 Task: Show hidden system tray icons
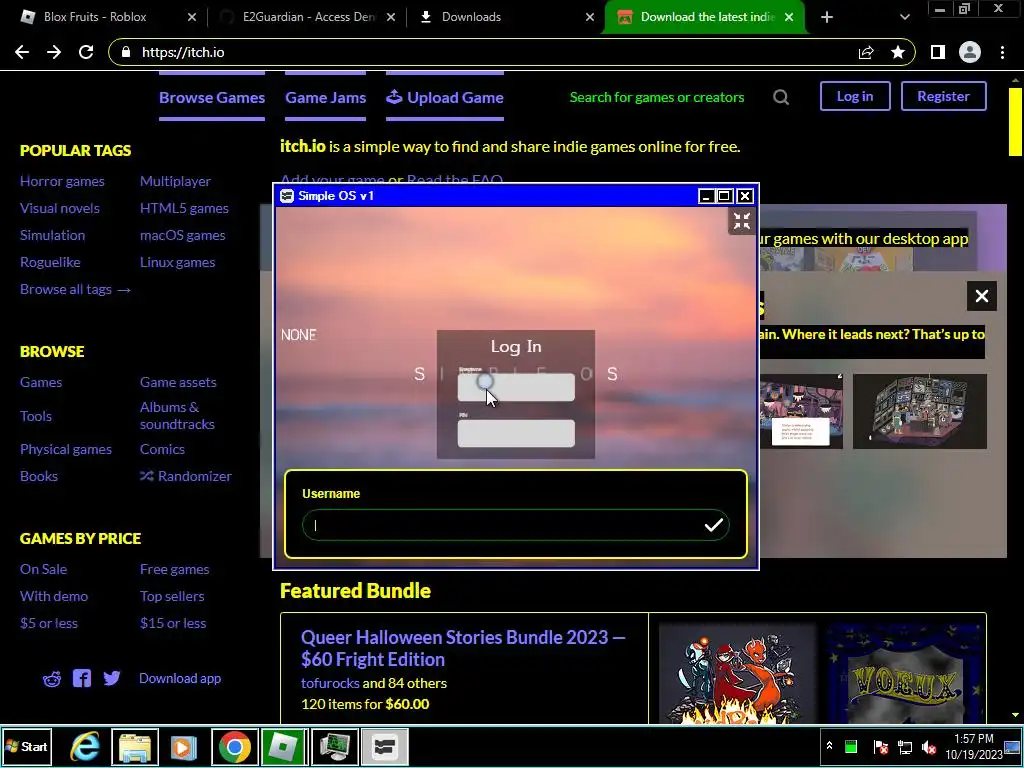(829, 746)
